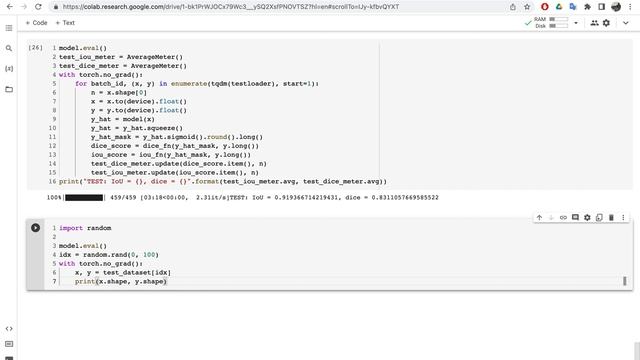This screenshot has width=640, height=360.
Task: Place cursor on 'test_dice_meter = AverageMeter()' line
Action: click(123, 66)
